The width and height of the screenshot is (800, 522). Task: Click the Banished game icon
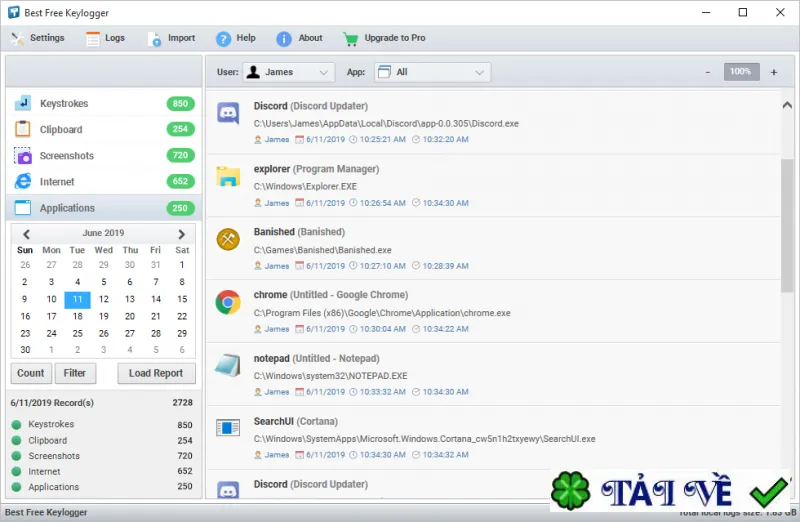point(228,239)
